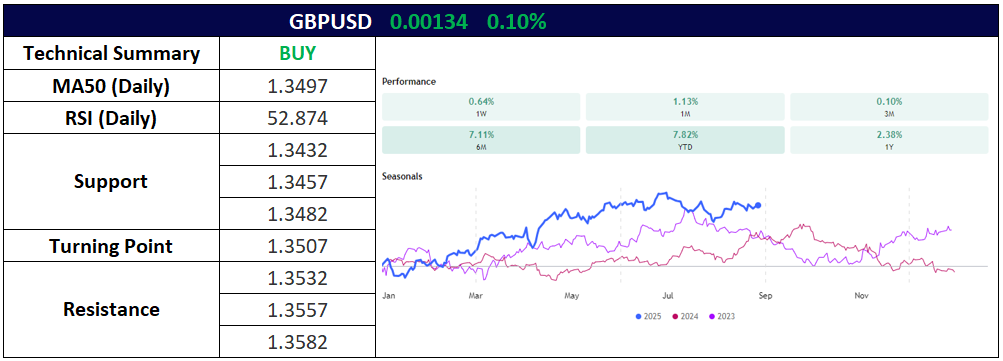The width and height of the screenshot is (1003, 361).
Task: Toggle the 2023 legend series
Action: tap(722, 316)
